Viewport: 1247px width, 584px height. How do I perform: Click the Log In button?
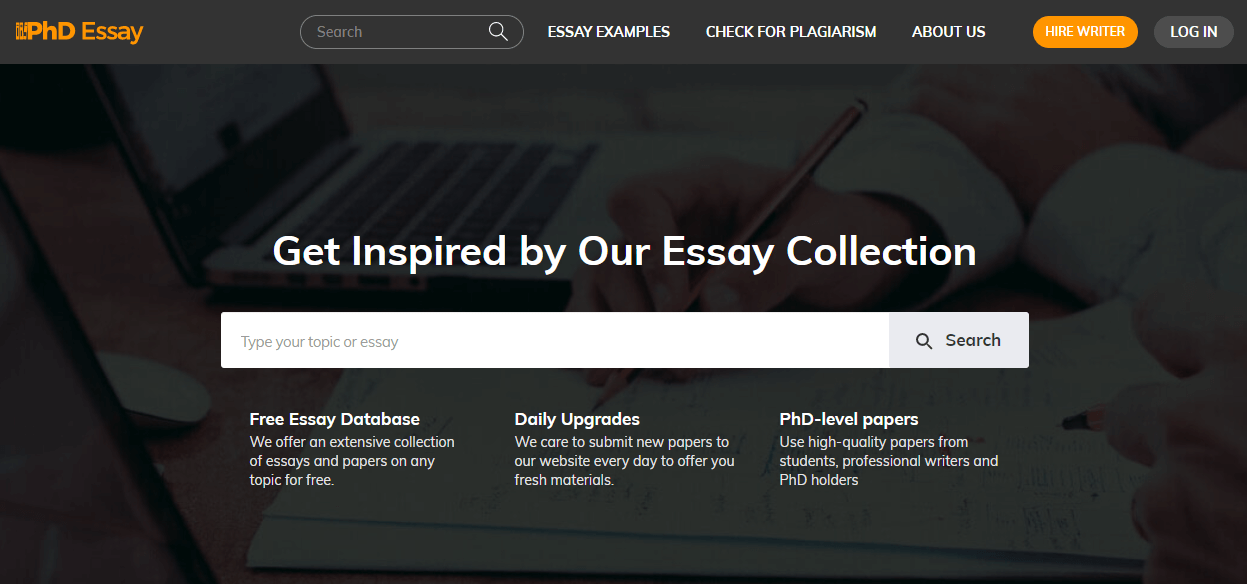click(1194, 32)
